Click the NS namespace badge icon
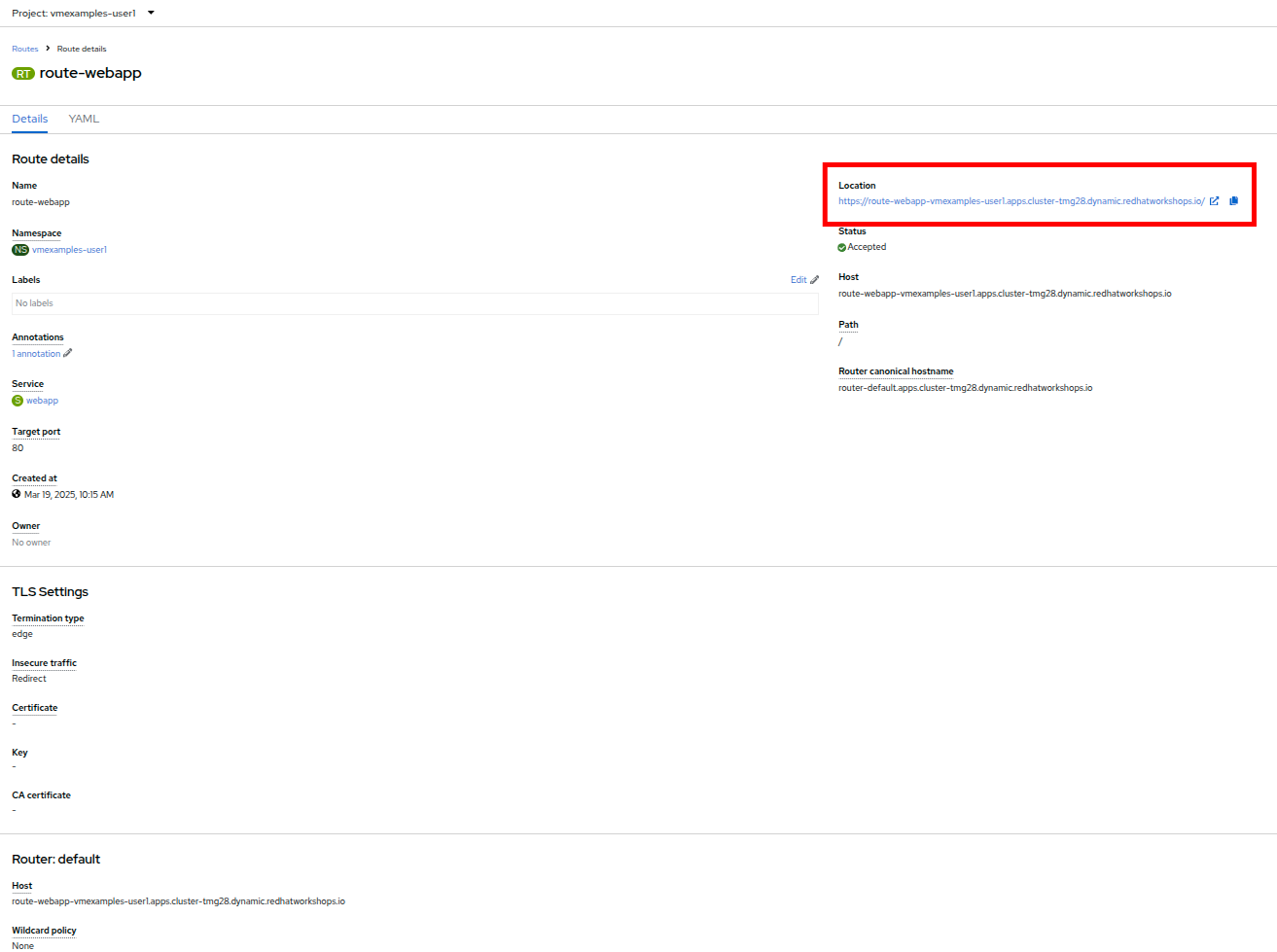The height and width of the screenshot is (952, 1277). point(20,250)
